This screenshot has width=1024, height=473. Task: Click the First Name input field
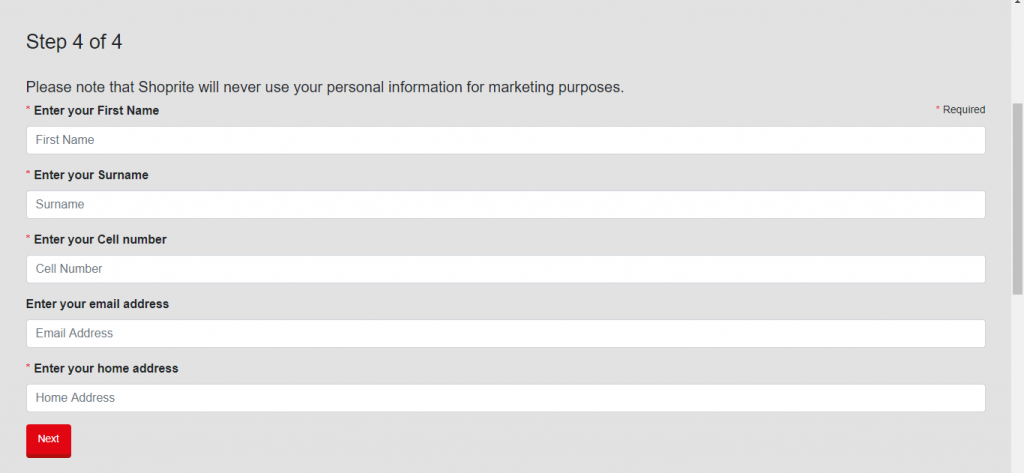(x=505, y=140)
